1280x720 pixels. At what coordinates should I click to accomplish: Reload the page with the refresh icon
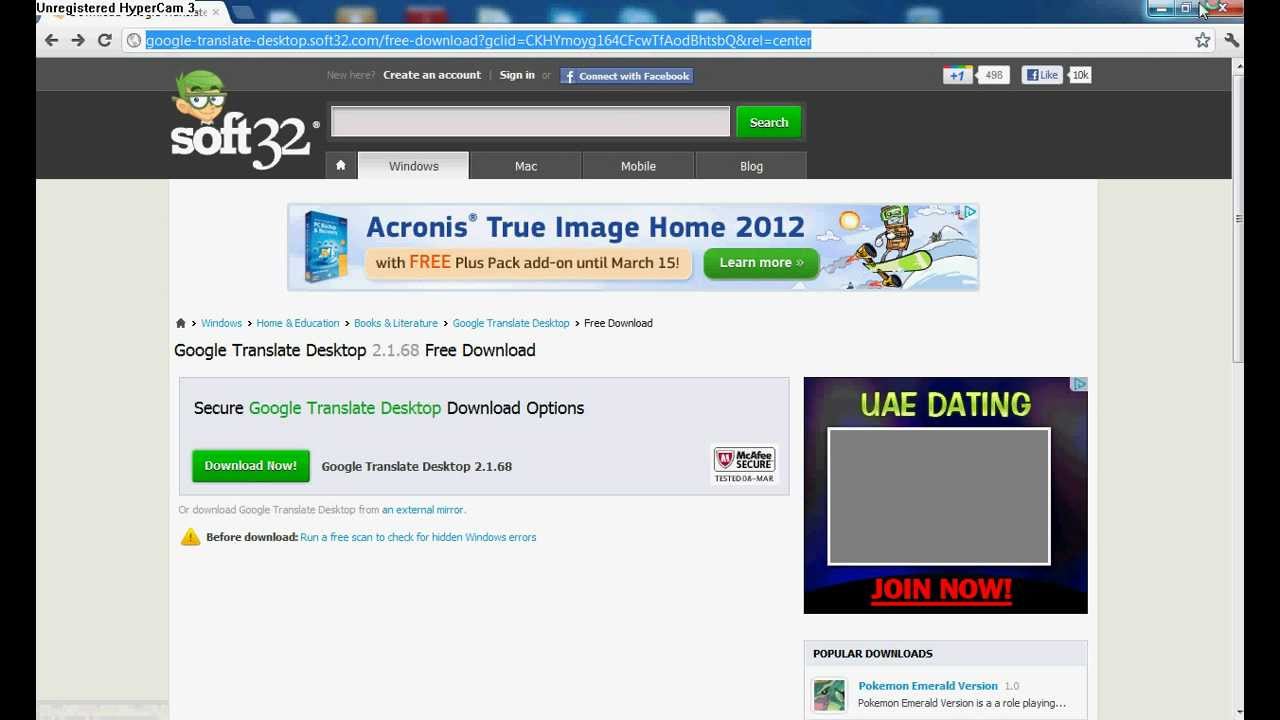tap(104, 40)
